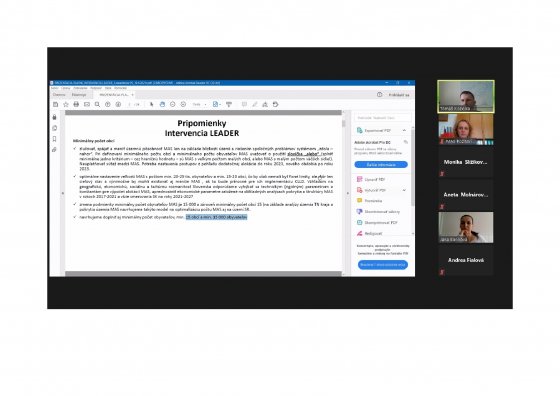Collapse right tools panel arrow
The height and width of the screenshot is (396, 560).
(x=348, y=193)
